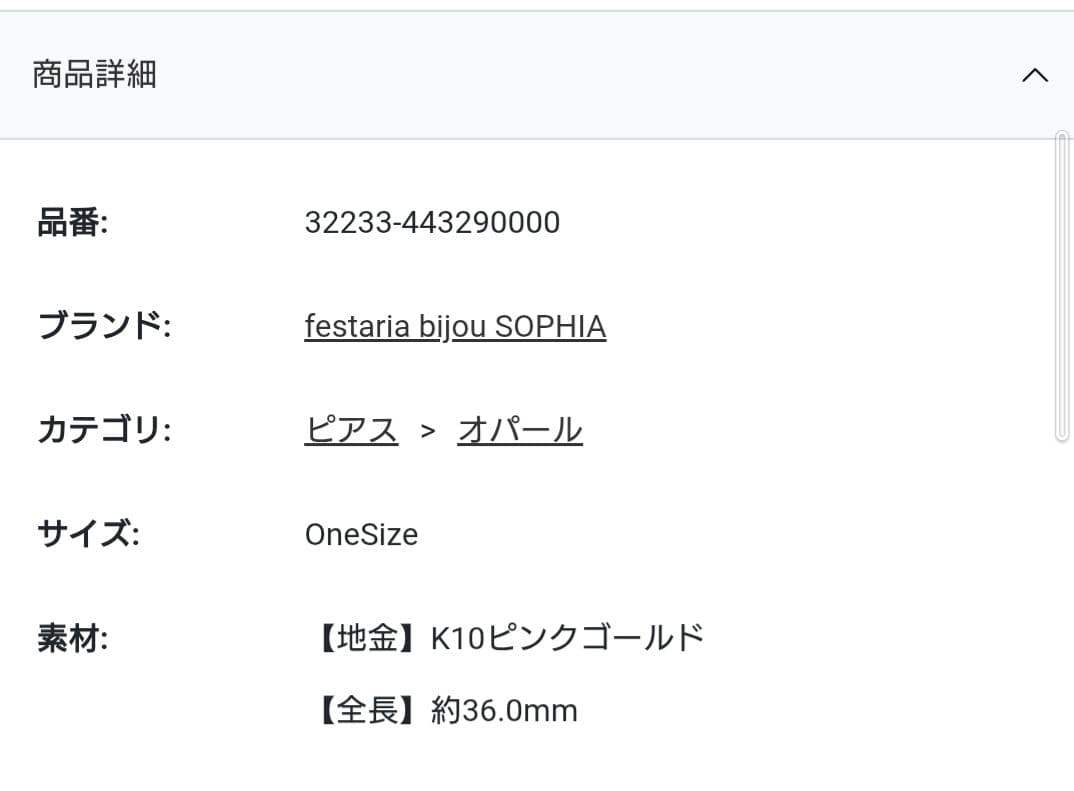Click the サイズ label
Viewport: 1074px width, 791px height.
pos(88,534)
